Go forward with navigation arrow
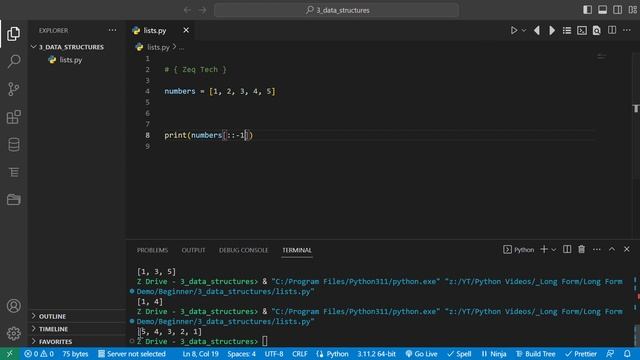 point(202,10)
